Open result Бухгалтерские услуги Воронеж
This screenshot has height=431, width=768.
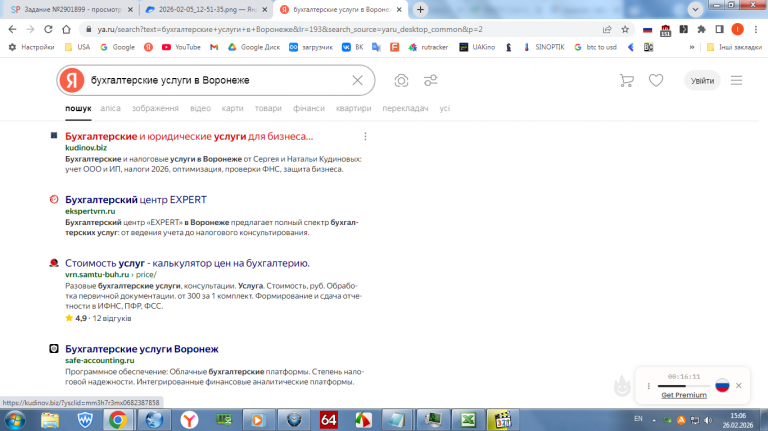pyautogui.click(x=142, y=349)
